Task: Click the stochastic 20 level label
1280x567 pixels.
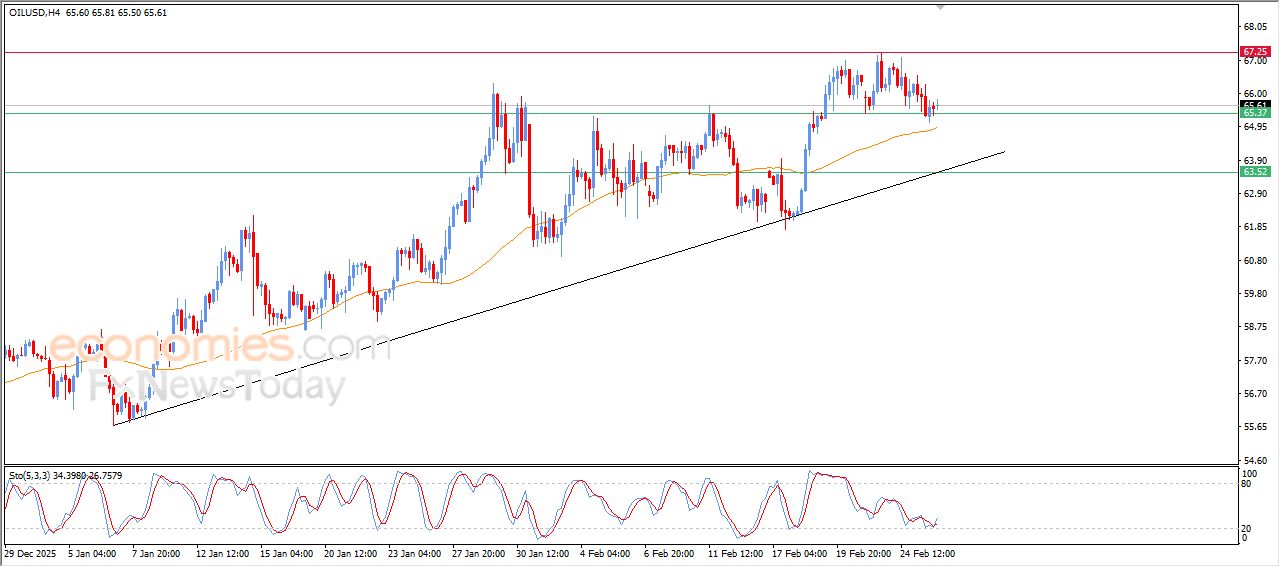Action: 1245,528
